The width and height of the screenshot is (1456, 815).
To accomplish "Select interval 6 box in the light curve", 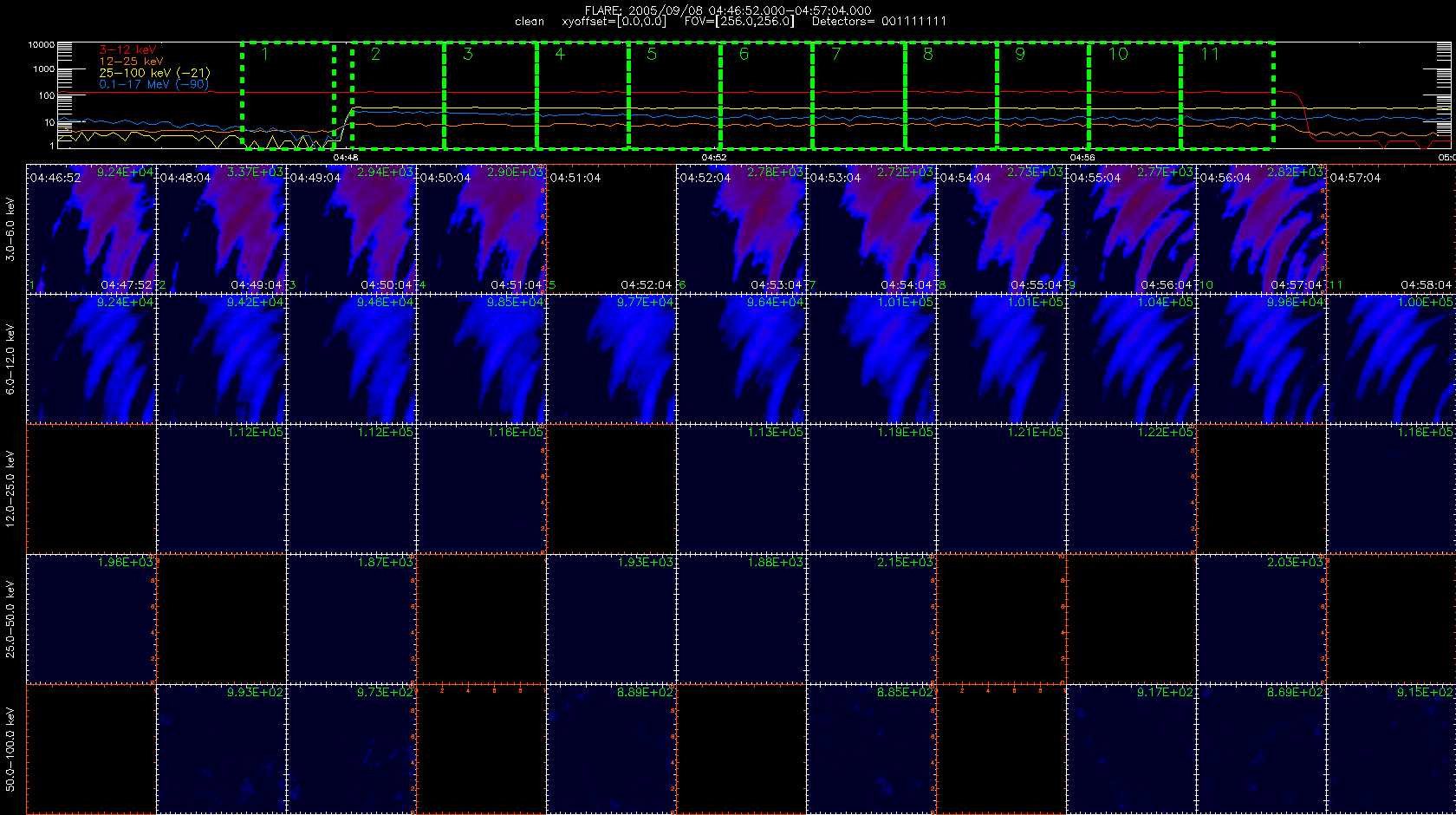I will pyautogui.click(x=767, y=95).
